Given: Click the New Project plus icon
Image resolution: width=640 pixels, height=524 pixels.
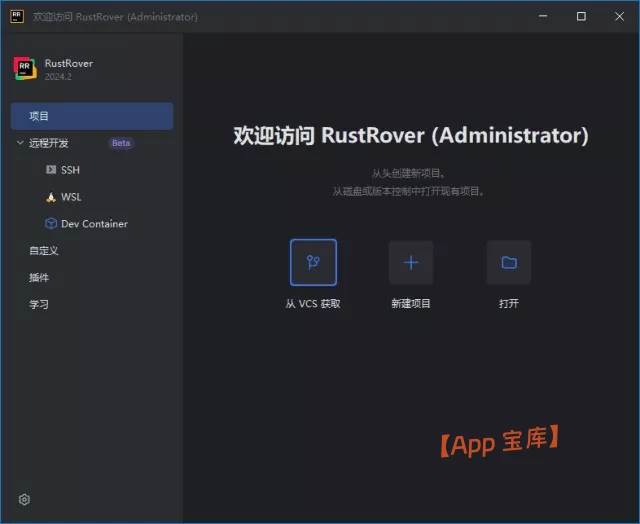Looking at the screenshot, I should pos(411,262).
